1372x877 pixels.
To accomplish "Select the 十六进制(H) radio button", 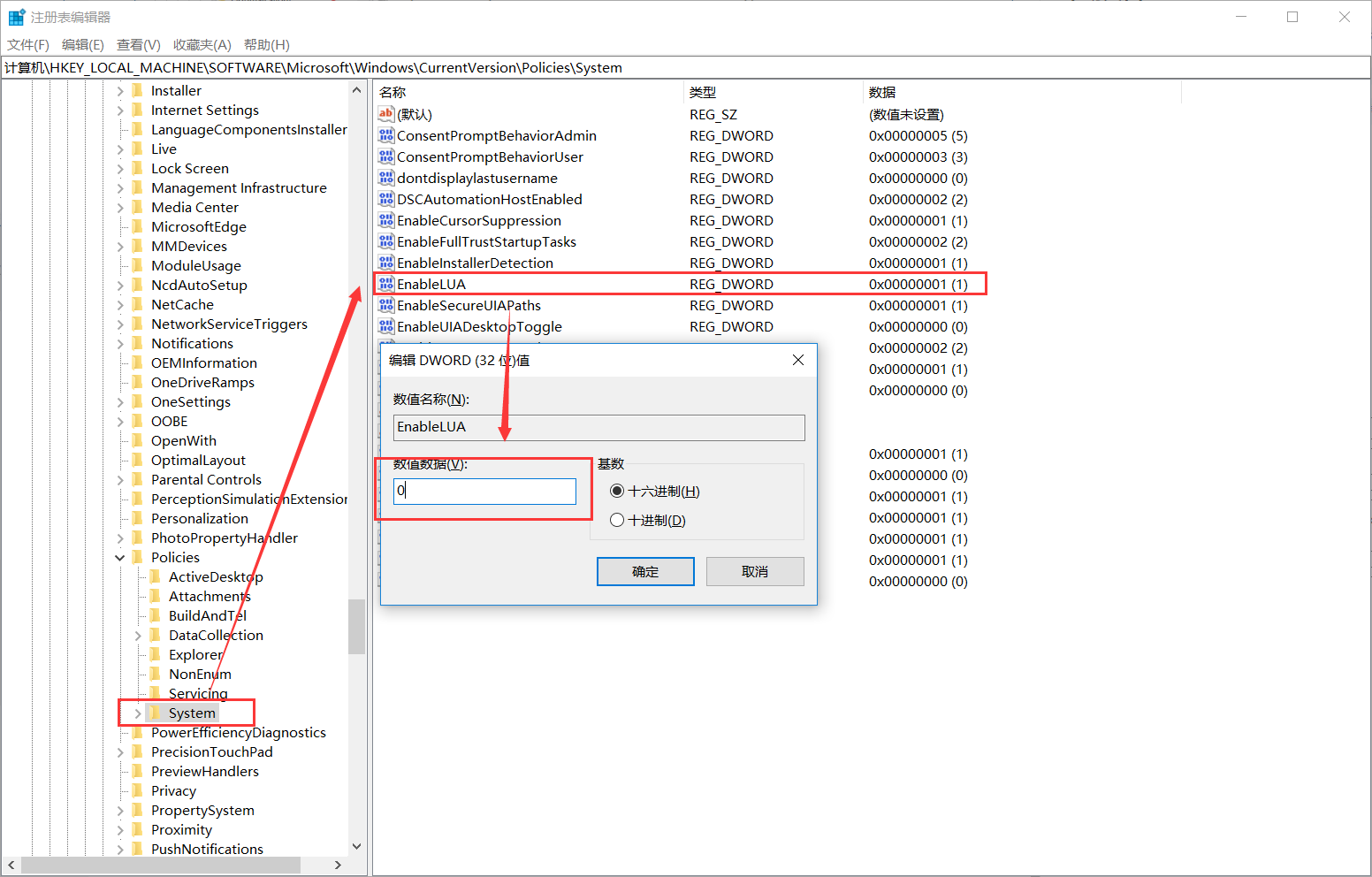I will (x=616, y=490).
